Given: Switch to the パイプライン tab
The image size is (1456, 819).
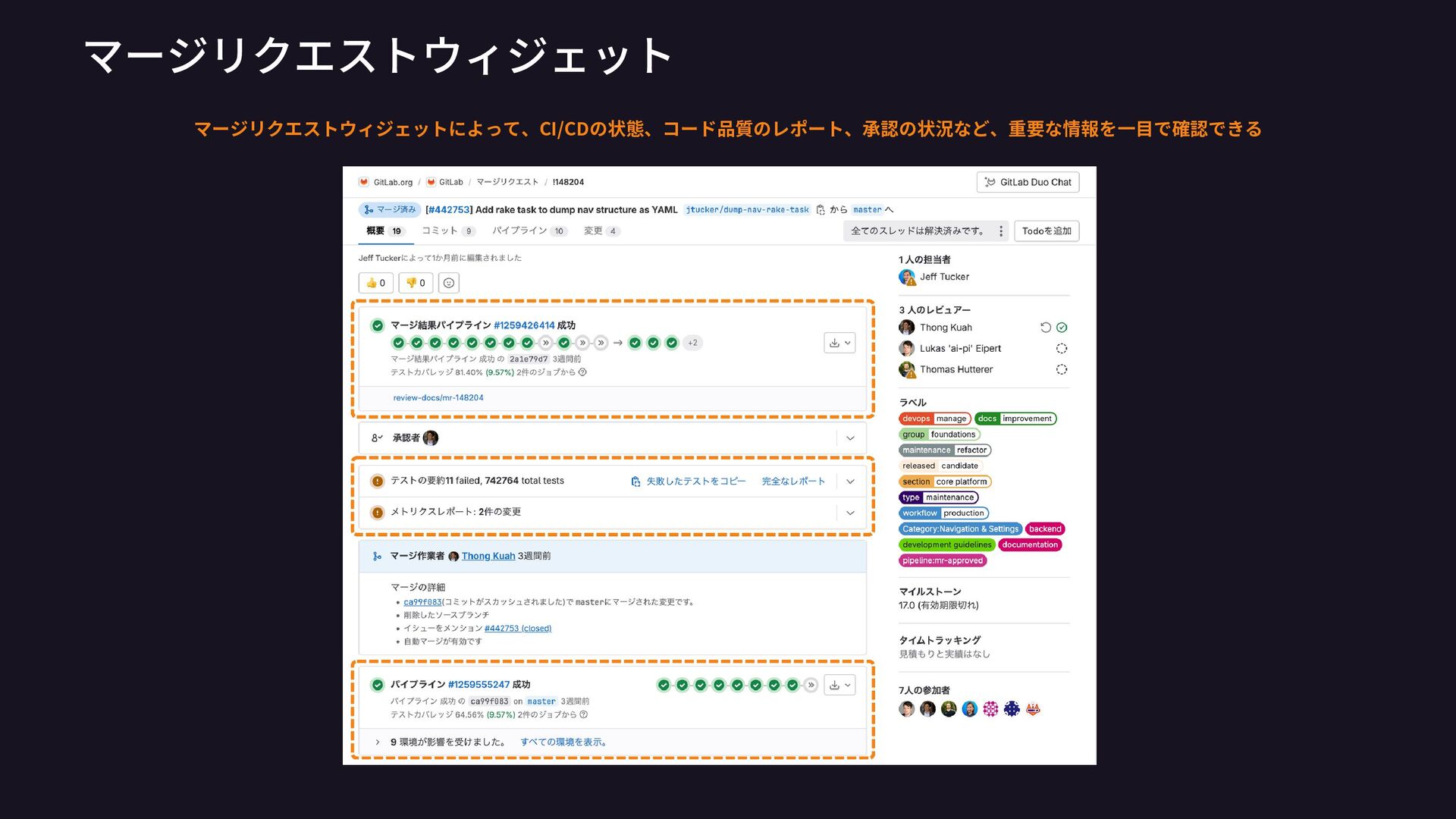Looking at the screenshot, I should click(519, 231).
